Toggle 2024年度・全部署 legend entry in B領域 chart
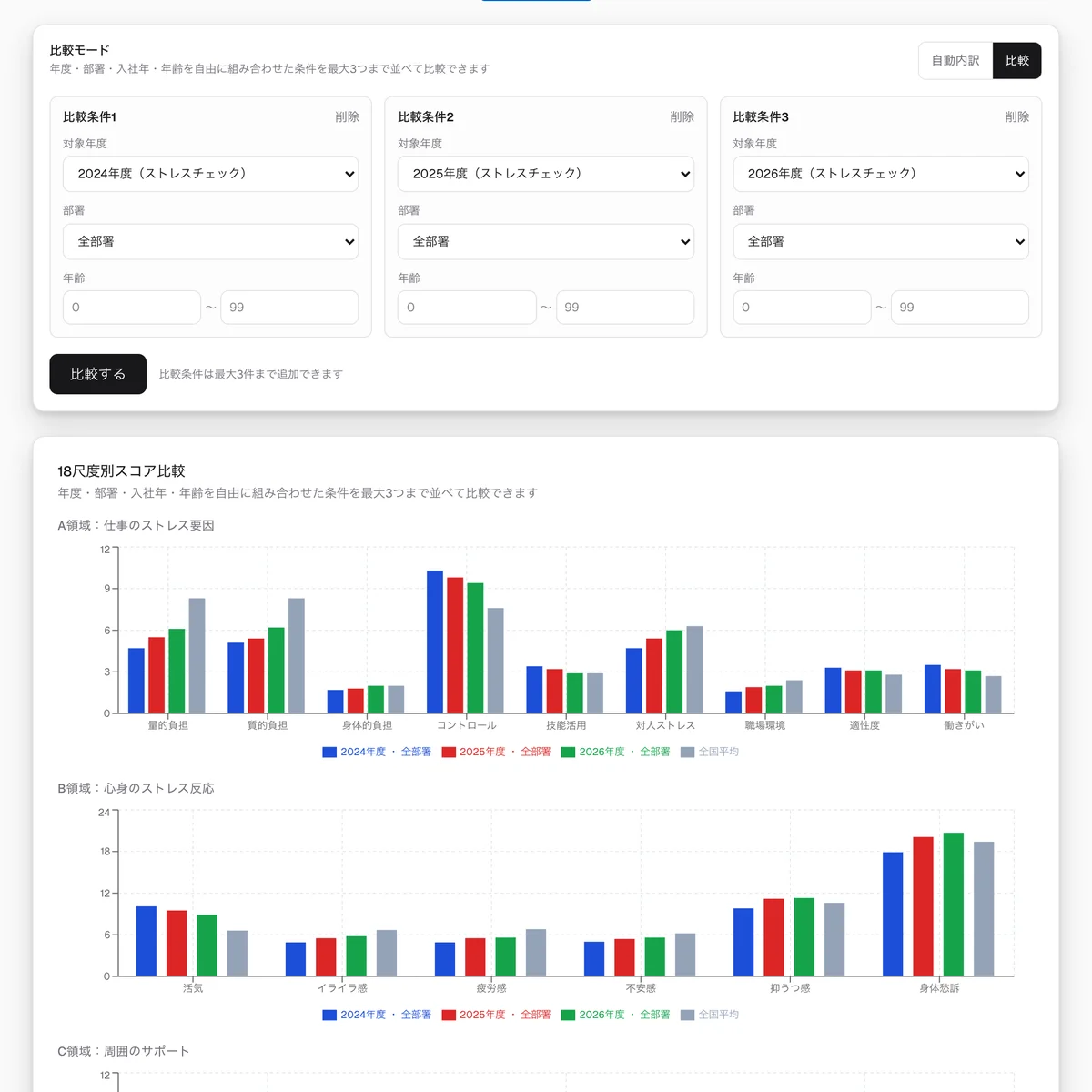The height and width of the screenshot is (1092, 1092). (377, 1016)
